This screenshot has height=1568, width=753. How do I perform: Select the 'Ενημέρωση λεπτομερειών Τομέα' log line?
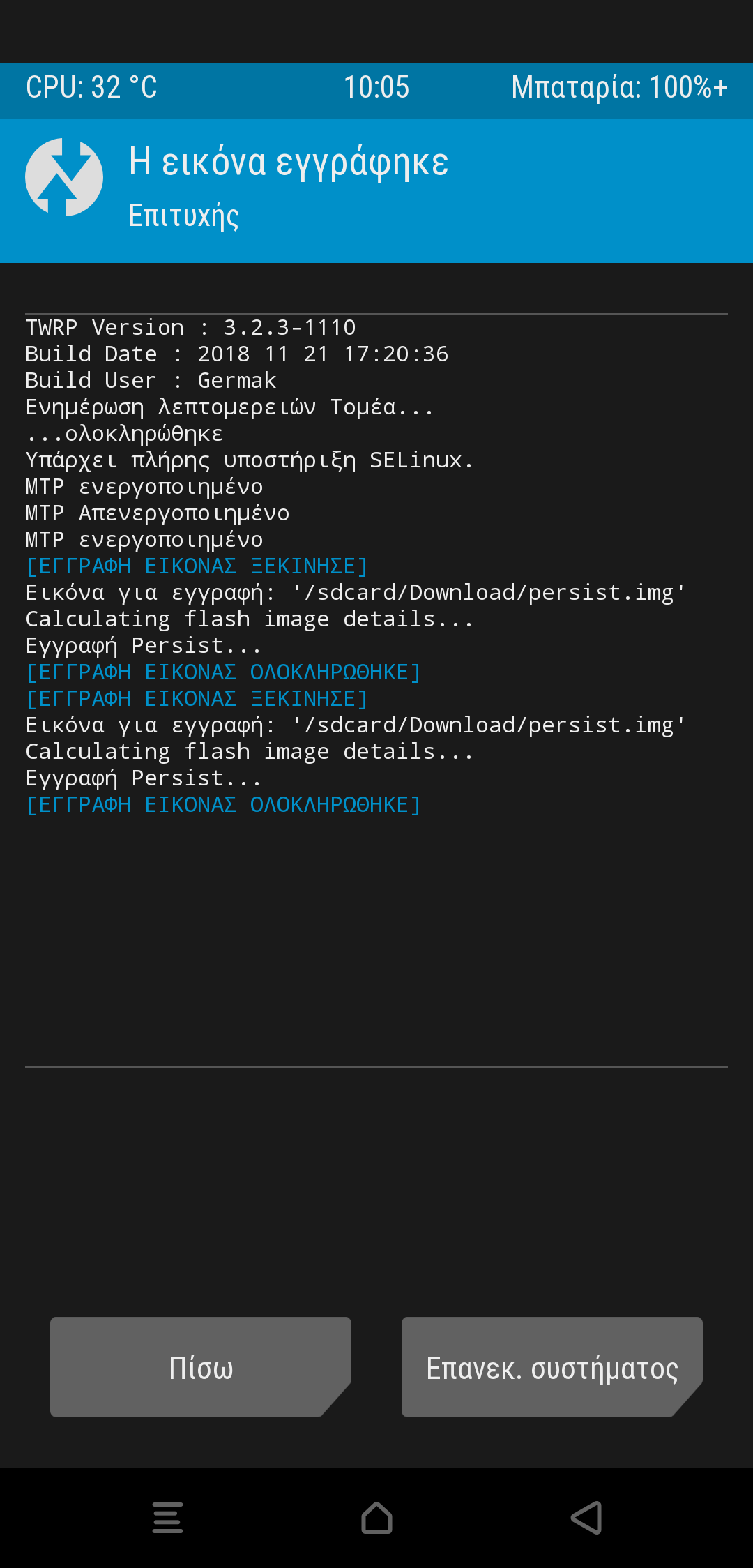[230, 407]
